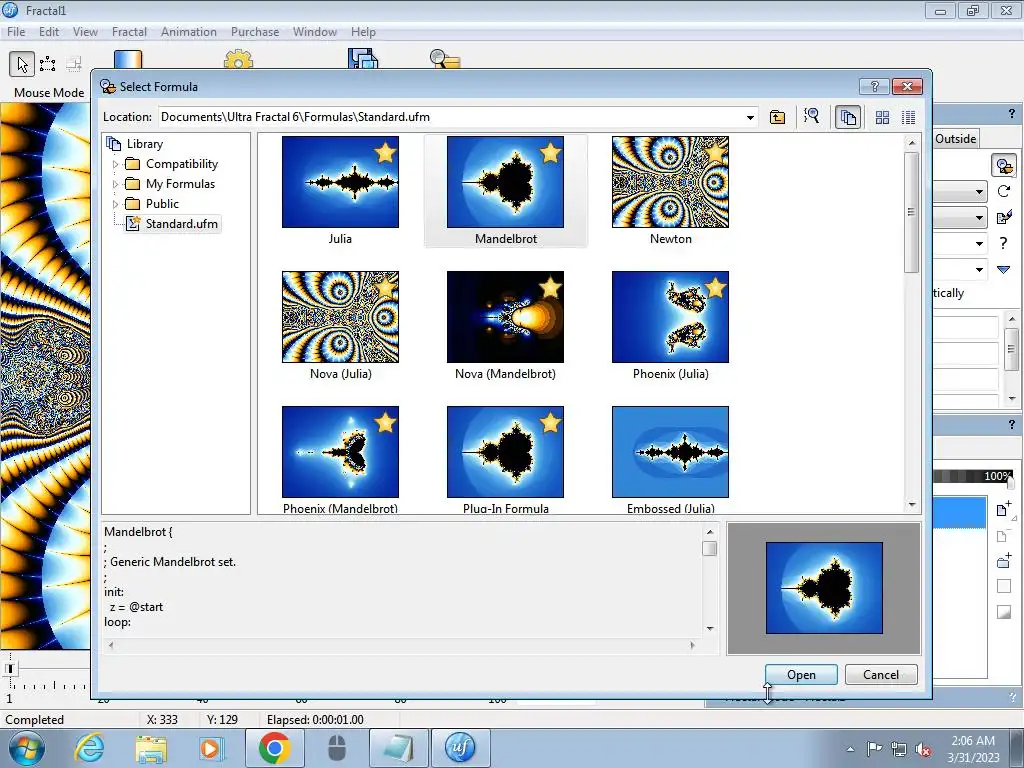Open Internet Explorer from taskbar

[89, 748]
